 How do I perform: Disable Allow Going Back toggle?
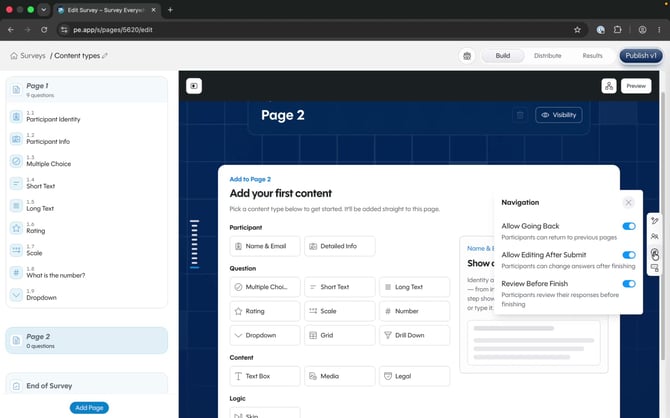point(629,226)
